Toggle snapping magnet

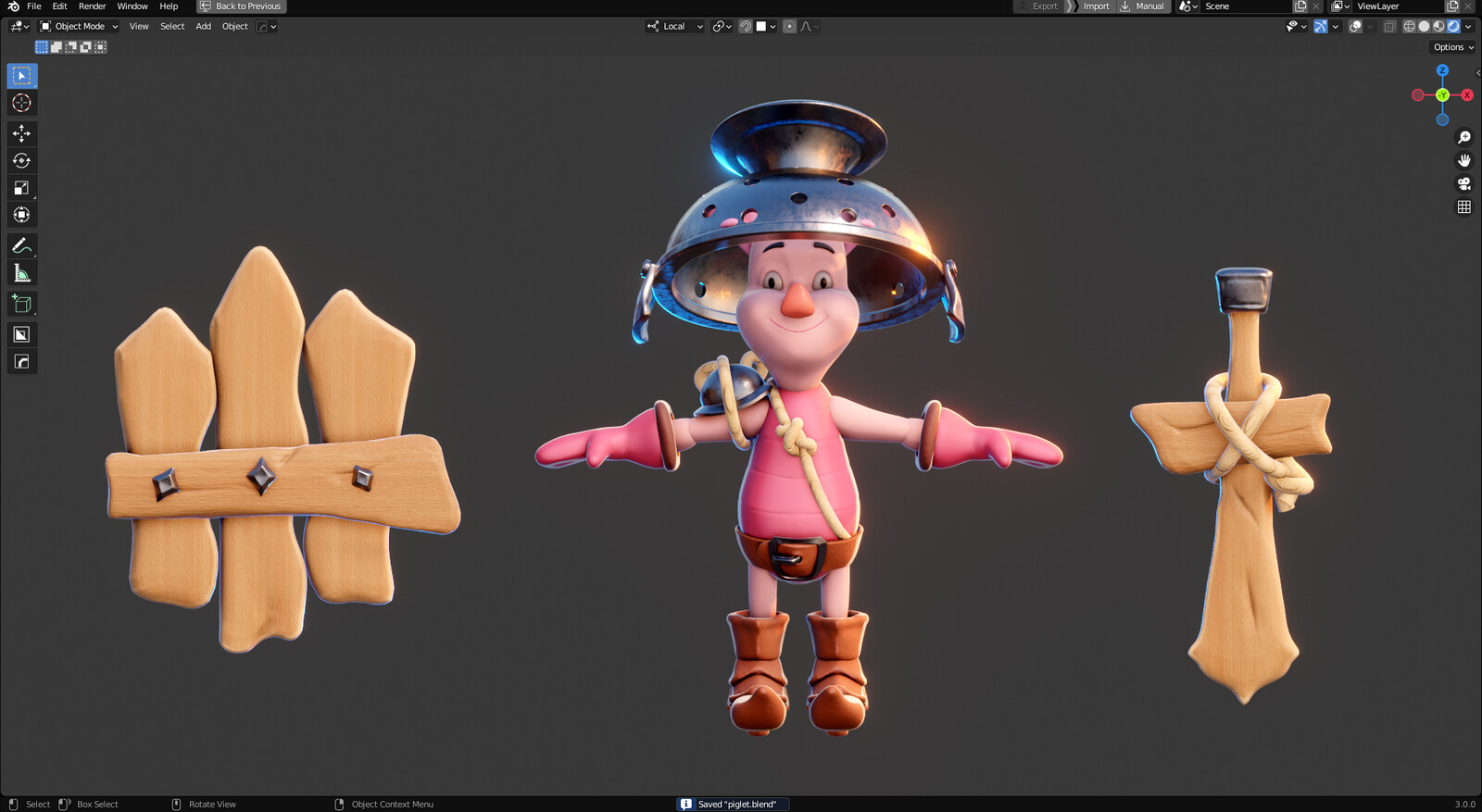[x=746, y=27]
